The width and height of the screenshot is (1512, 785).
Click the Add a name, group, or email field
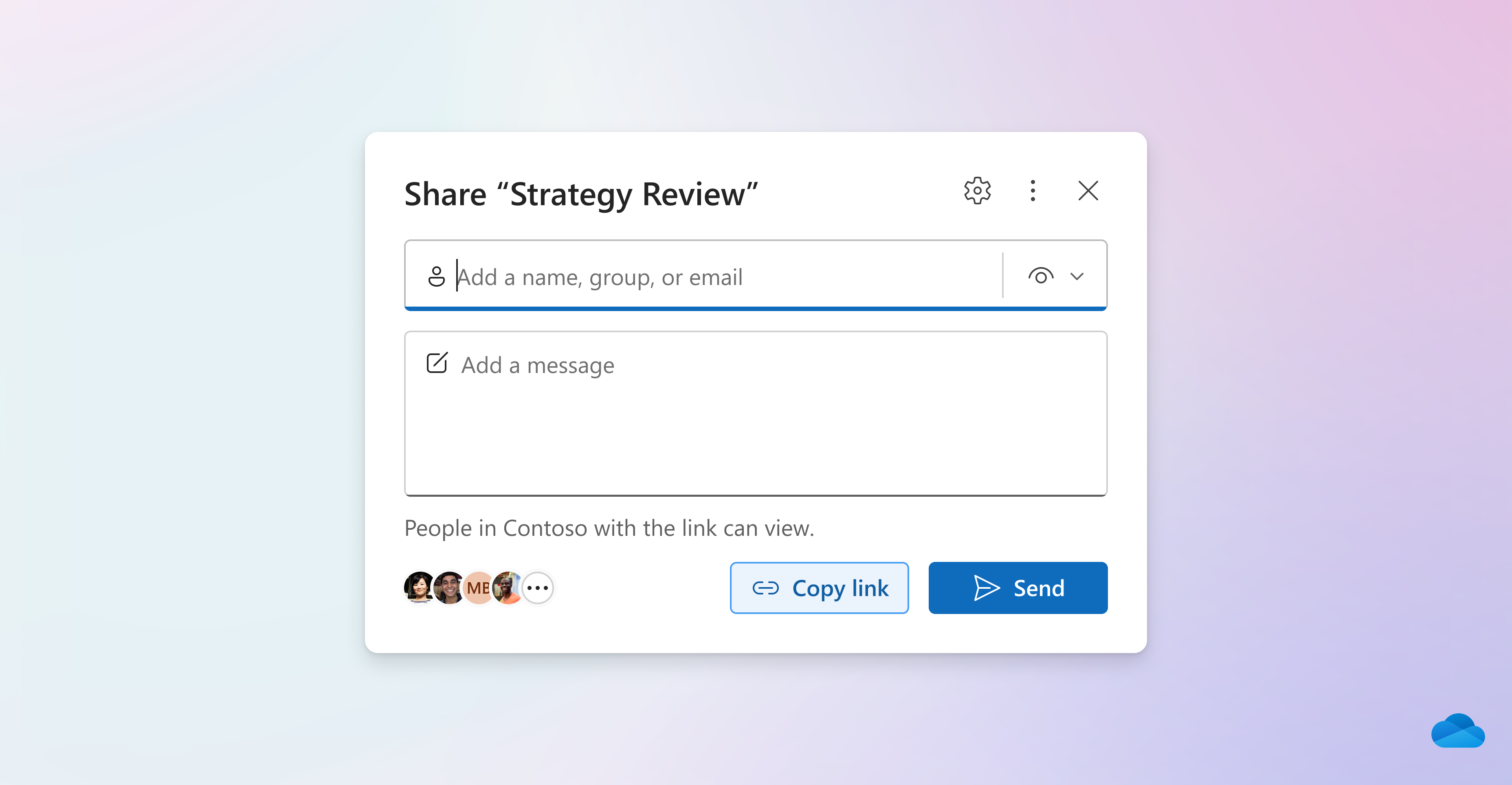coord(704,277)
